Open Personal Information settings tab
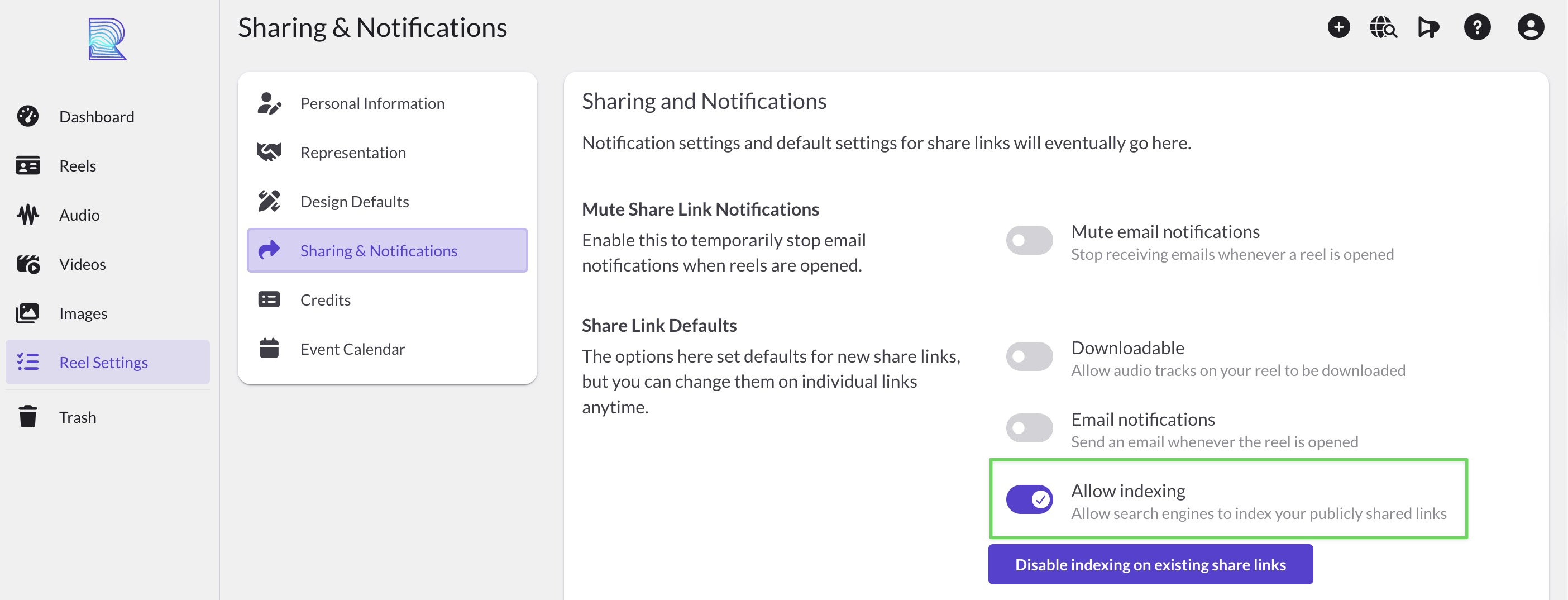Screen dimensions: 1568x600 pyautogui.click(x=372, y=103)
